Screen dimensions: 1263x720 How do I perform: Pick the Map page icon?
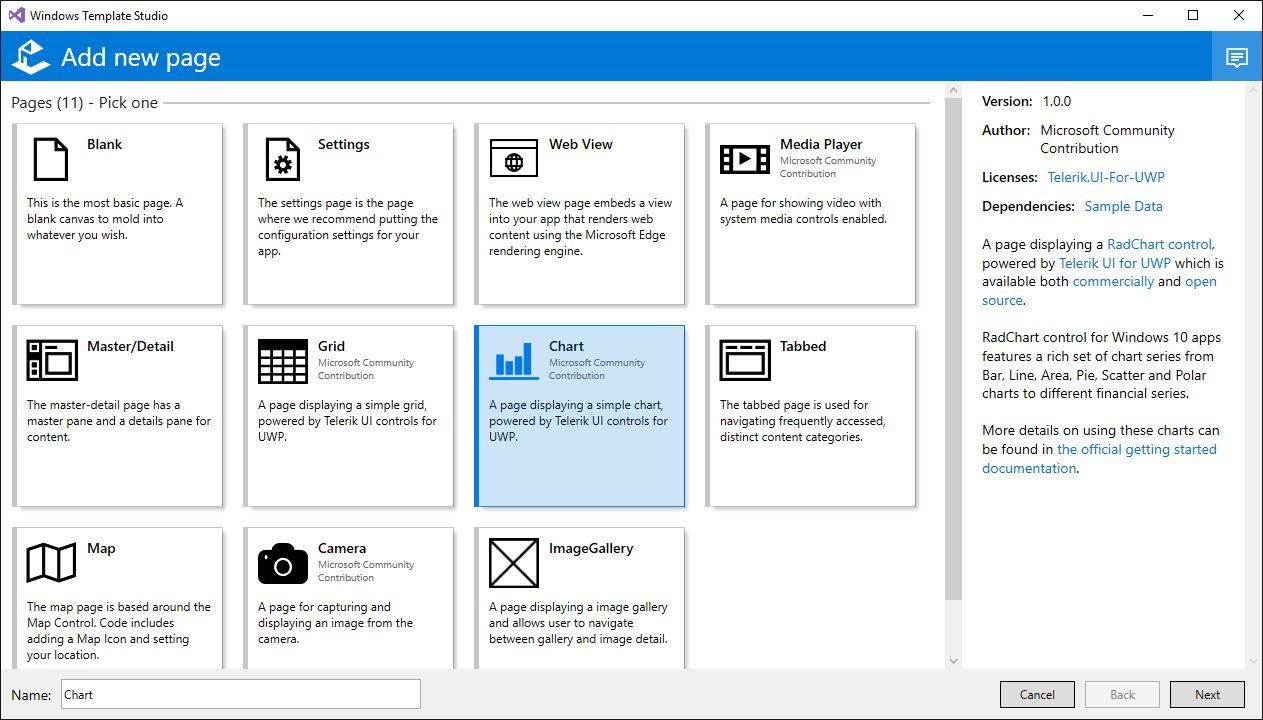(x=51, y=562)
